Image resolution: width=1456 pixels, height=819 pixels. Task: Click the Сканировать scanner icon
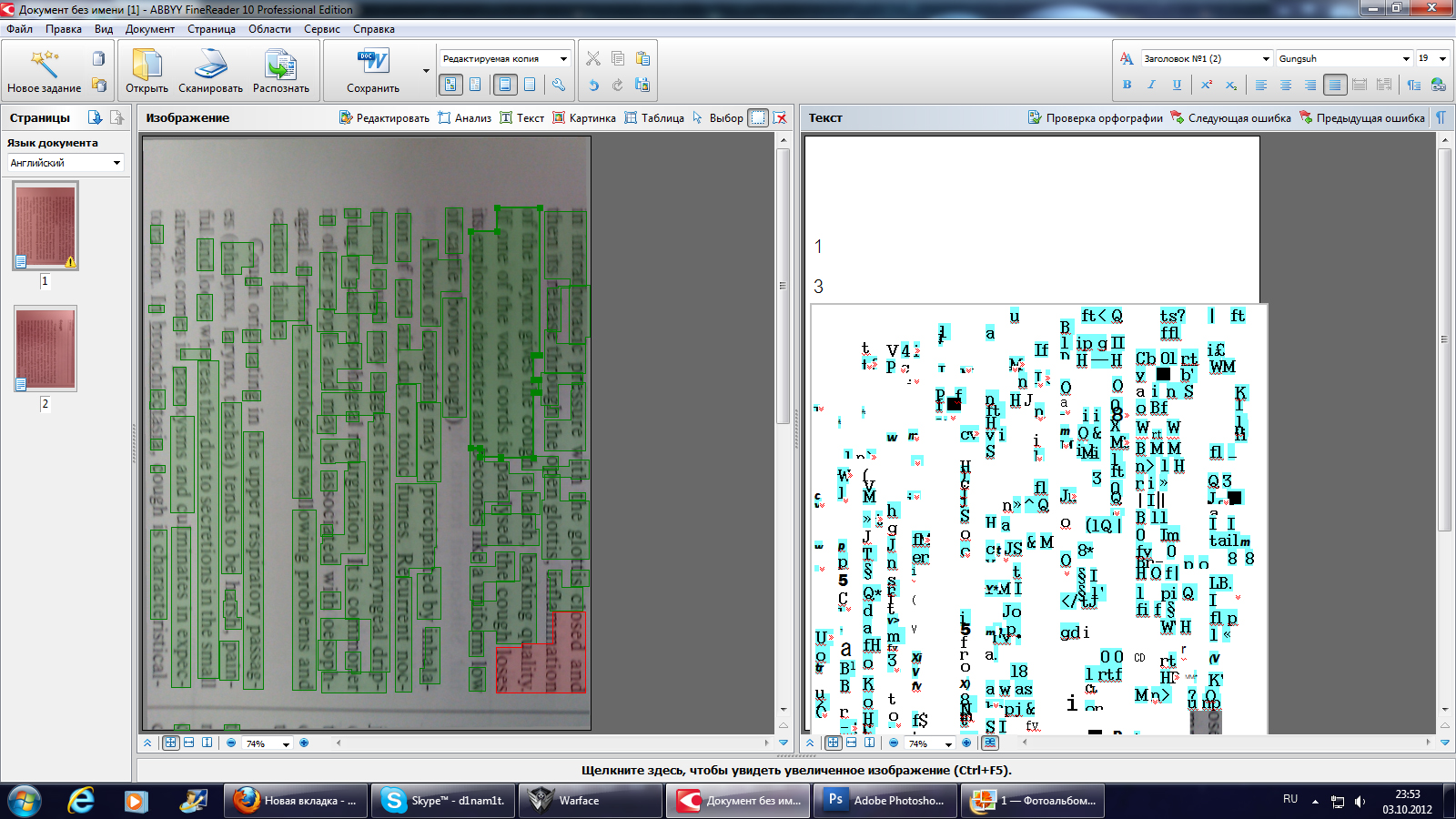click(x=210, y=66)
